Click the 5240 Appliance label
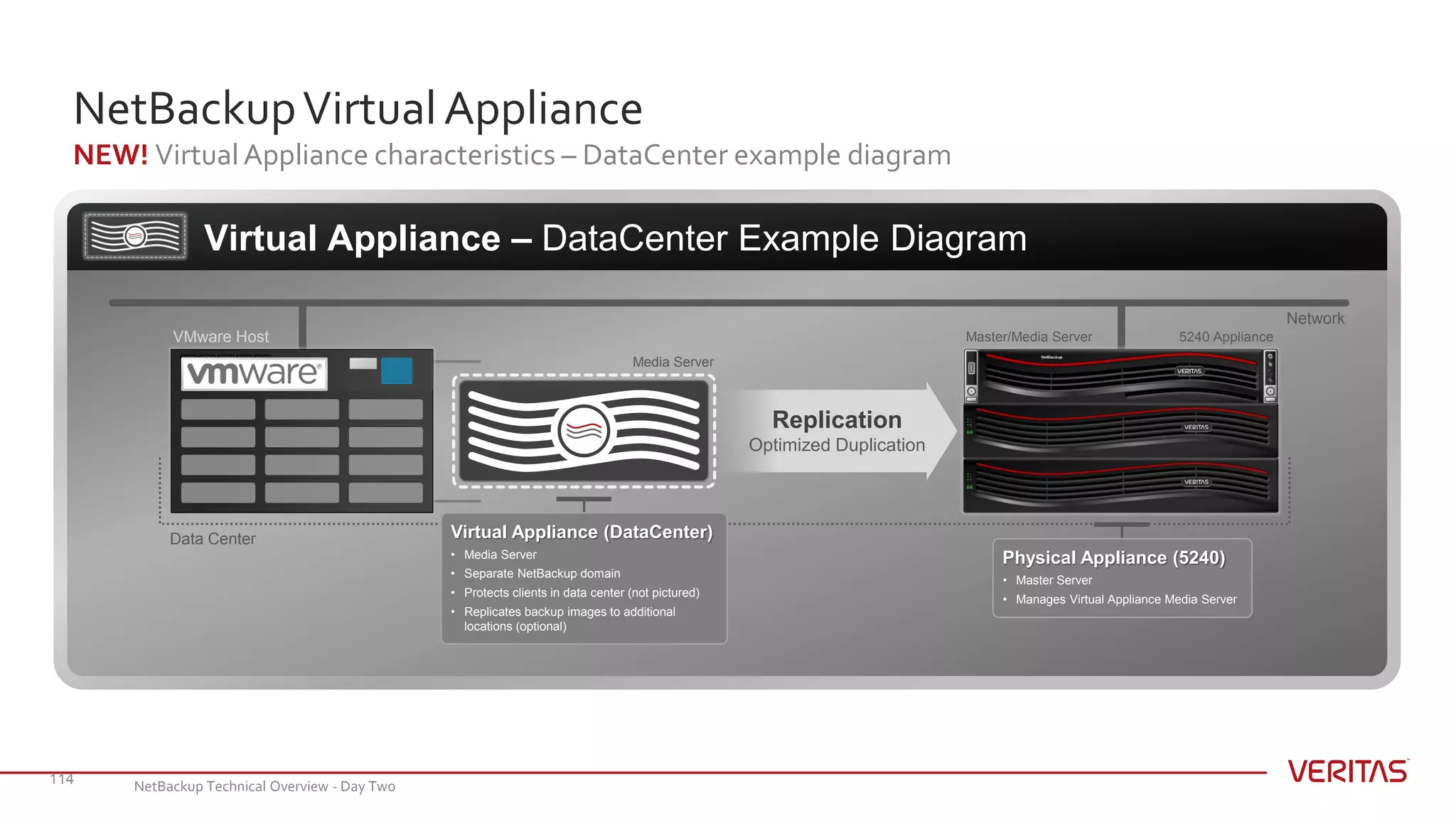Image resolution: width=1456 pixels, height=819 pixels. pyautogui.click(x=1226, y=337)
